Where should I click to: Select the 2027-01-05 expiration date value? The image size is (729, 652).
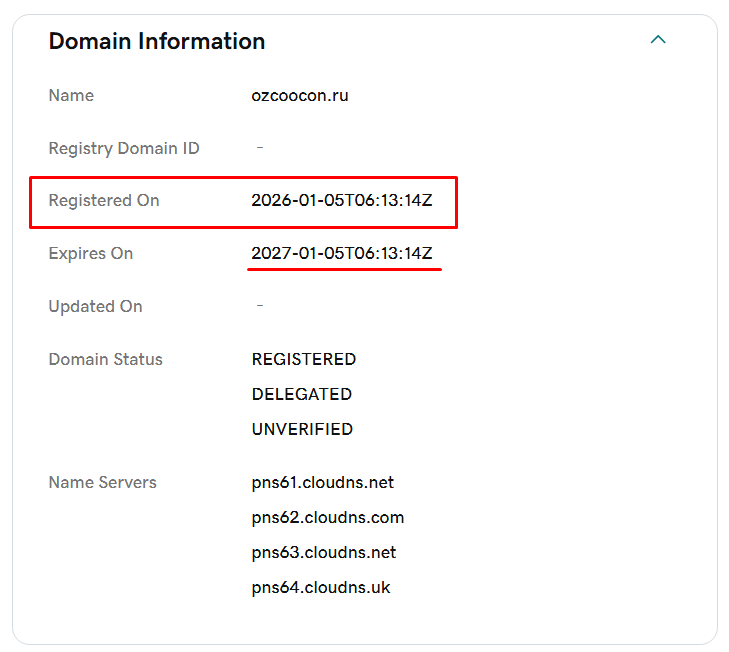tap(342, 254)
